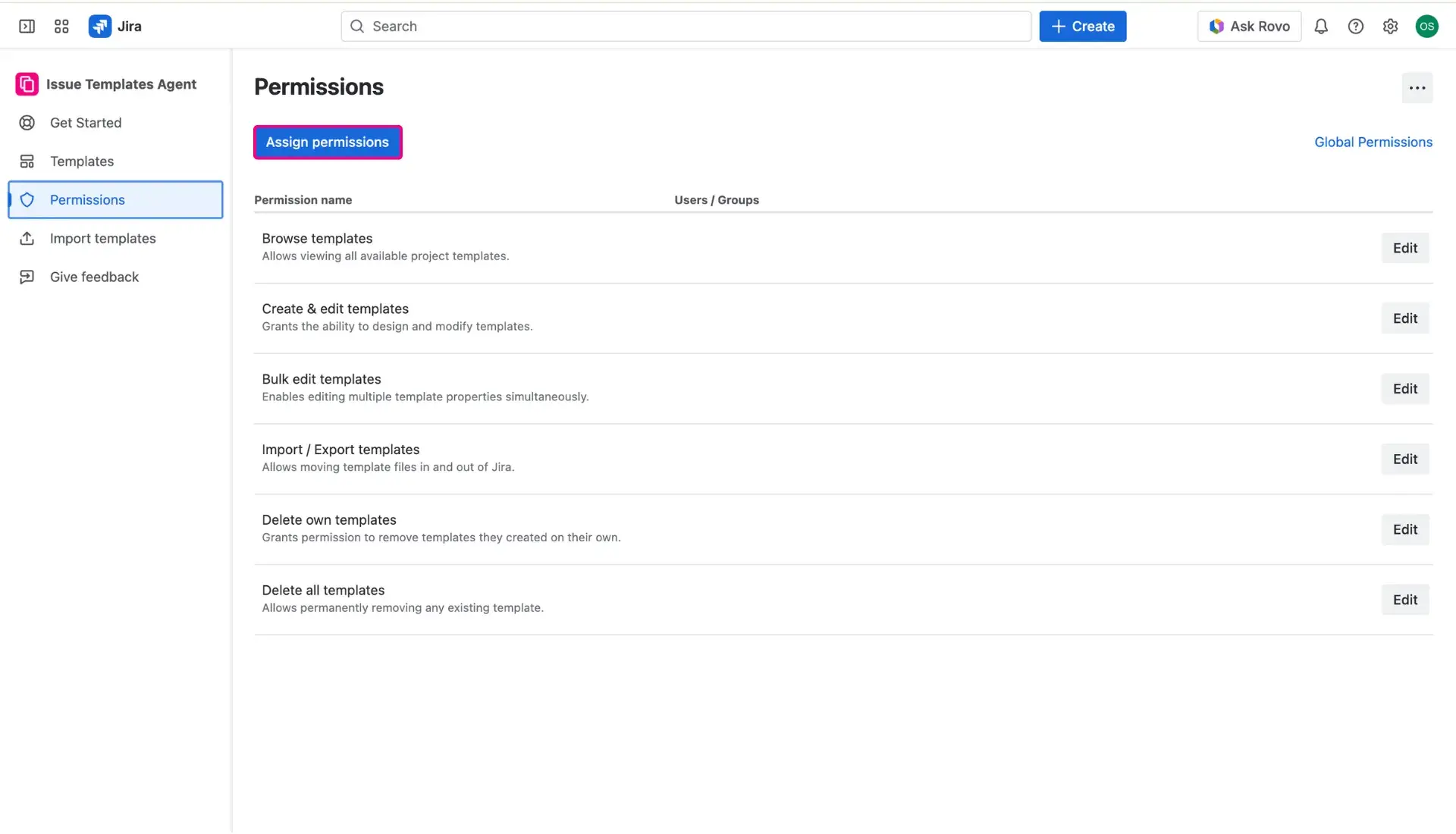Click the Get Started icon
This screenshot has height=834, width=1456.
[x=27, y=122]
